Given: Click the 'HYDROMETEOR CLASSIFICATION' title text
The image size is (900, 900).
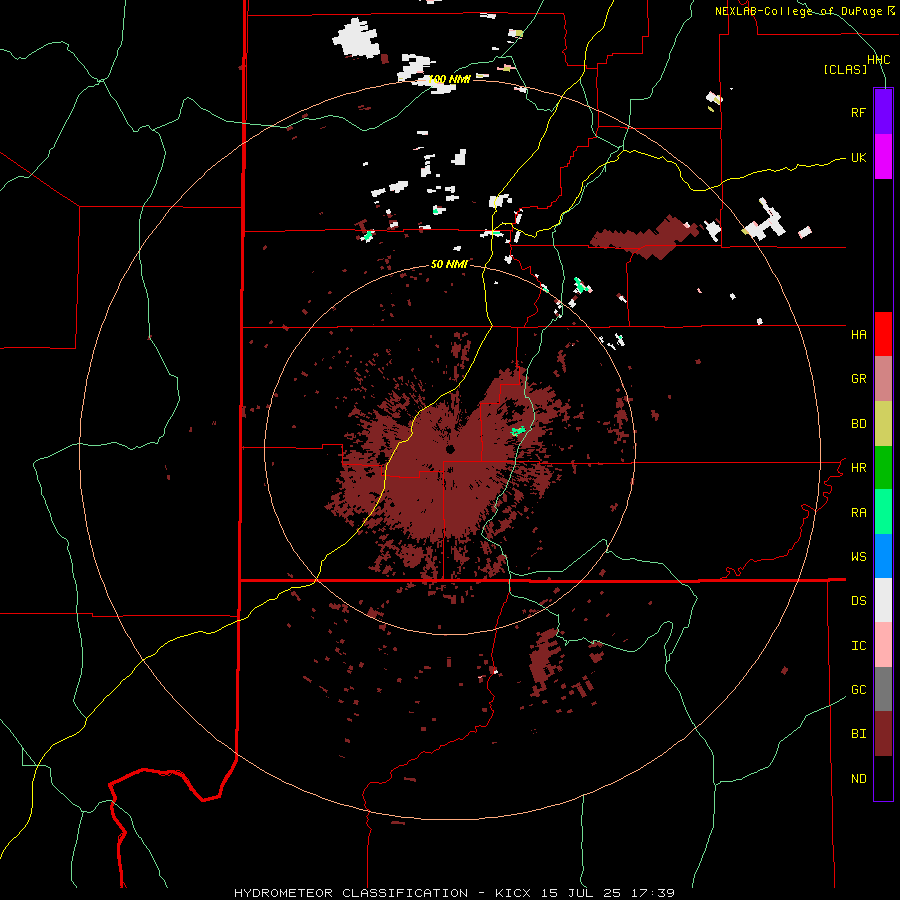Looking at the screenshot, I should (351, 893).
